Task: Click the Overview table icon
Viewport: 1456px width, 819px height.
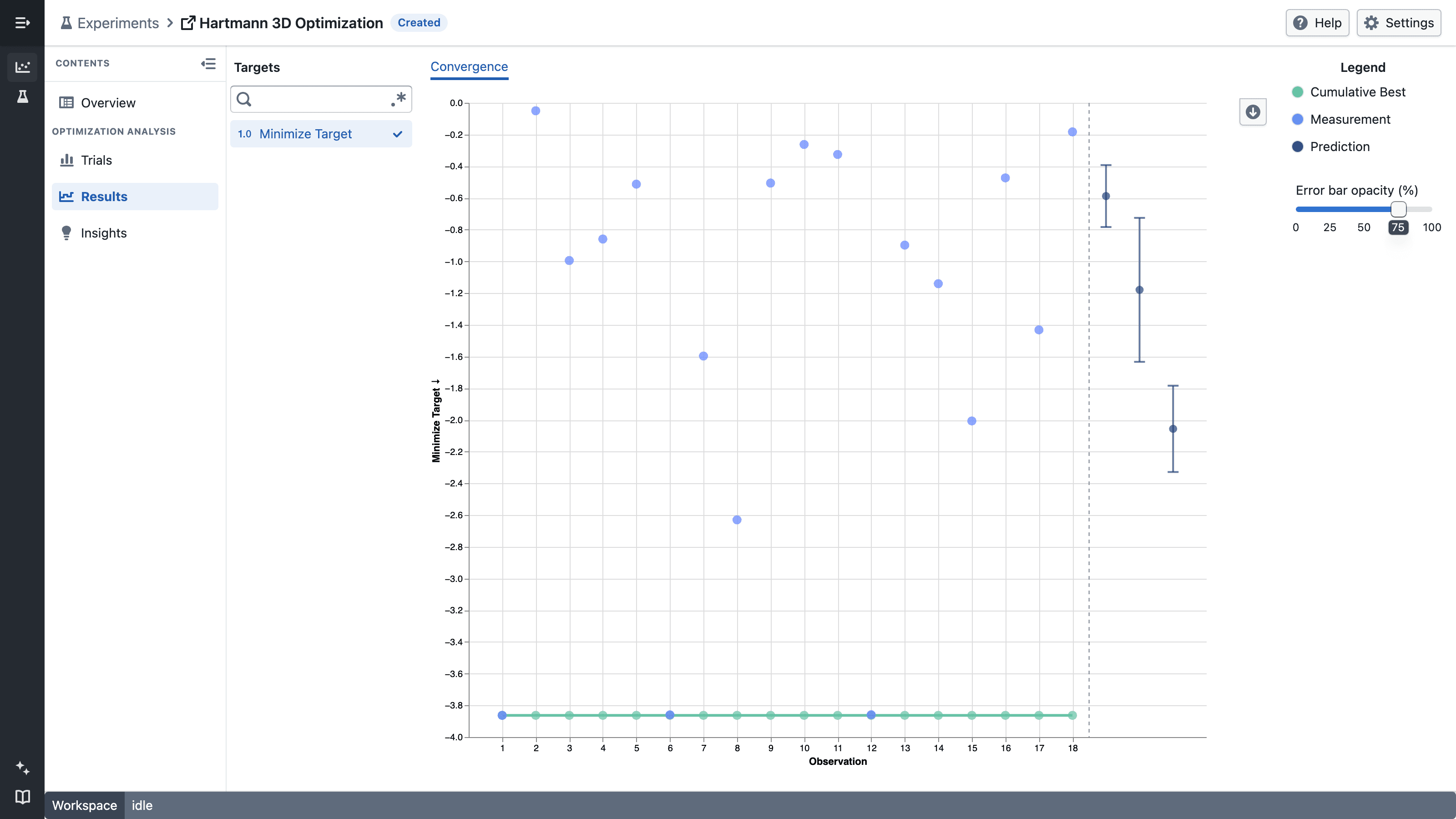Action: point(66,102)
